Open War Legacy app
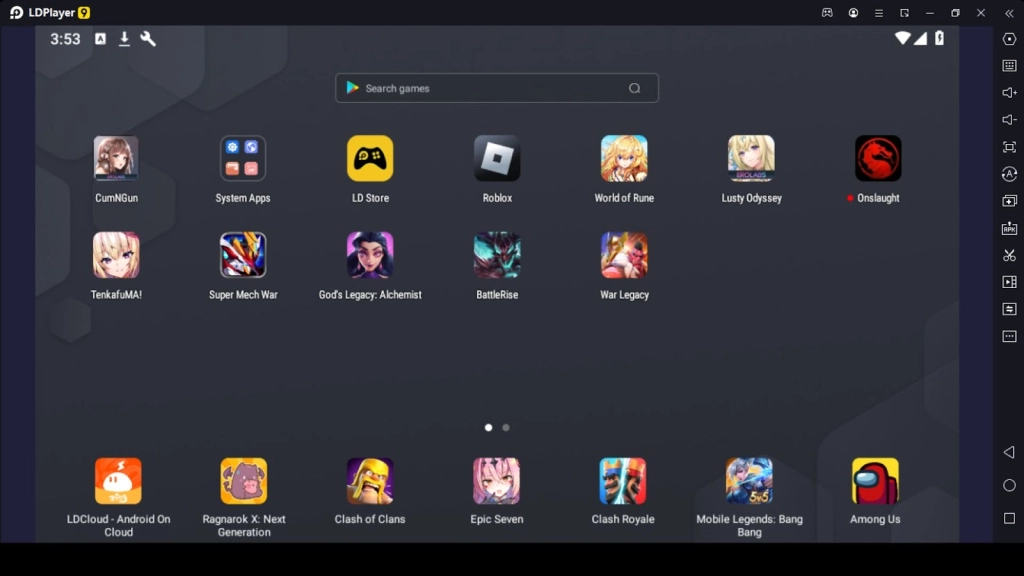The image size is (1024, 576). tap(624, 255)
